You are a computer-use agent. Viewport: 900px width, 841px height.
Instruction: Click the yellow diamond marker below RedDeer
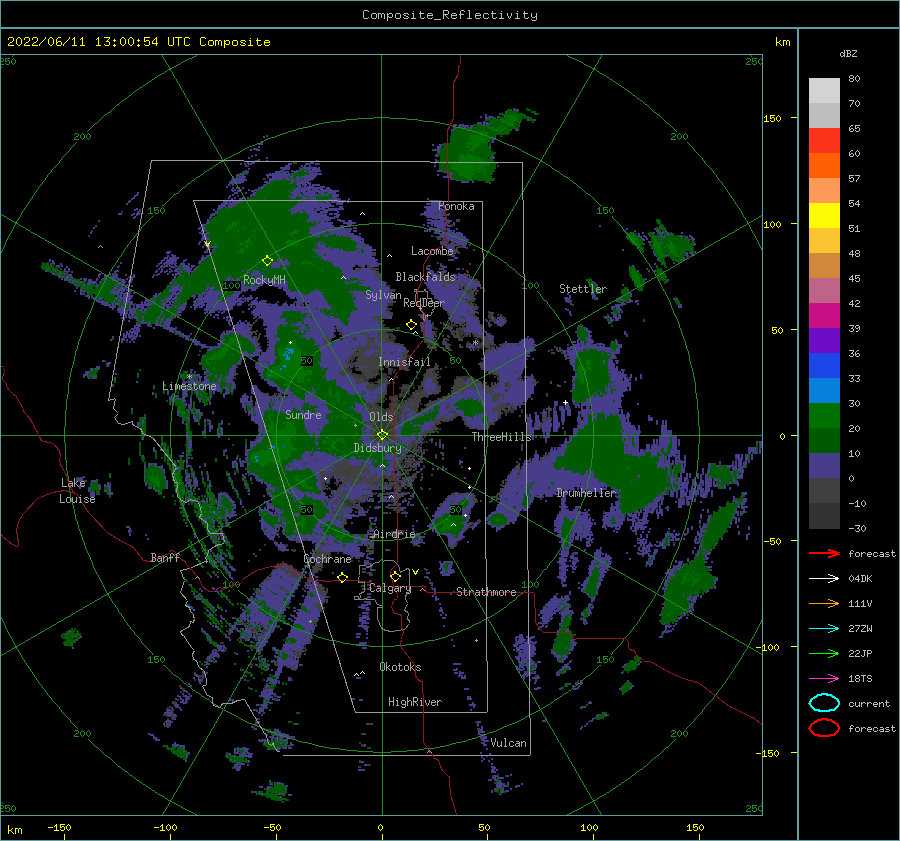(411, 325)
